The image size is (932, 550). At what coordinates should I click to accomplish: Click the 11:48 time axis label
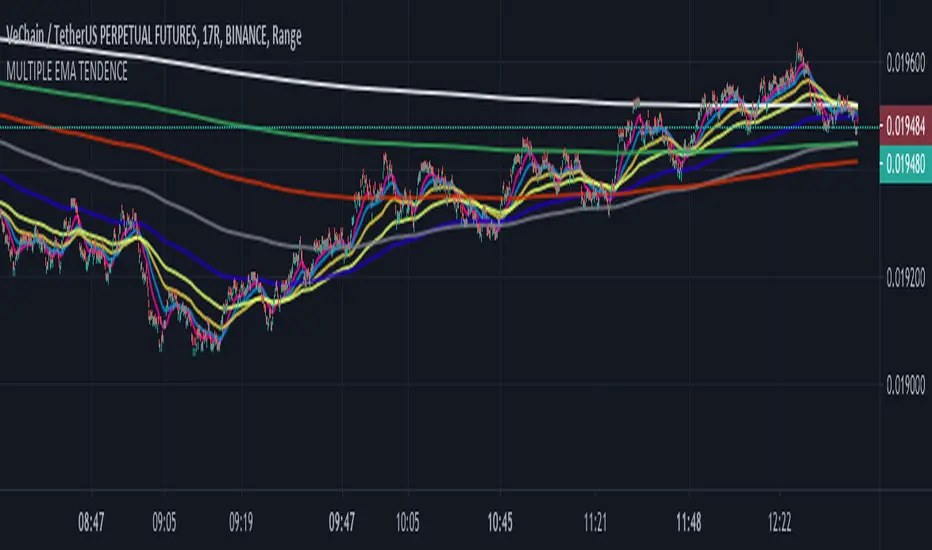(688, 523)
